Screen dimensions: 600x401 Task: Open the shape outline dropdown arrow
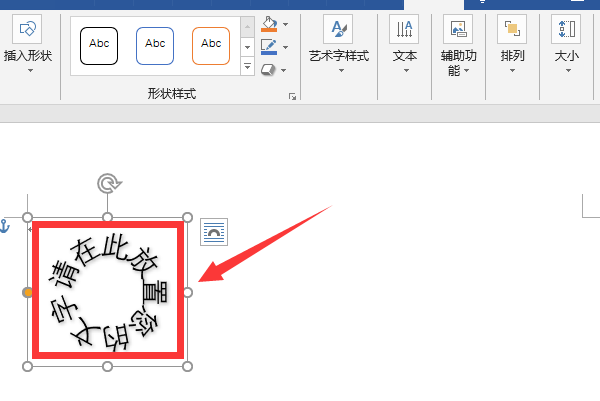(x=285, y=47)
